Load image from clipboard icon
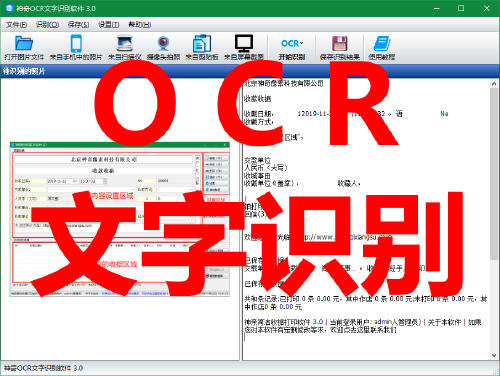Viewport: 500px width, 376px height. [202, 43]
